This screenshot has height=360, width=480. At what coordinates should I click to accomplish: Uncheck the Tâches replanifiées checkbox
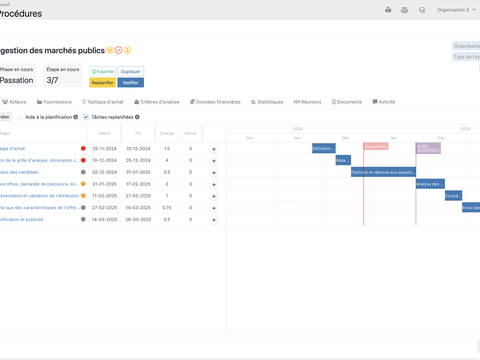pos(86,117)
